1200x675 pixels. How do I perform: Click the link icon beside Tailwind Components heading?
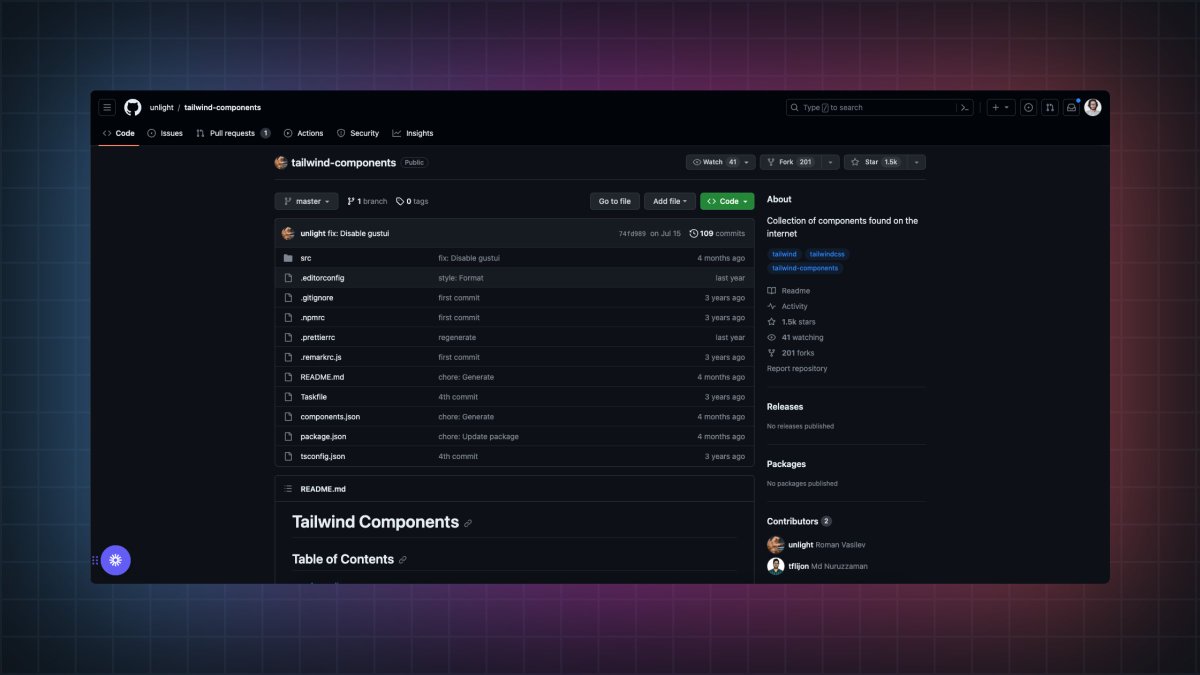point(468,523)
